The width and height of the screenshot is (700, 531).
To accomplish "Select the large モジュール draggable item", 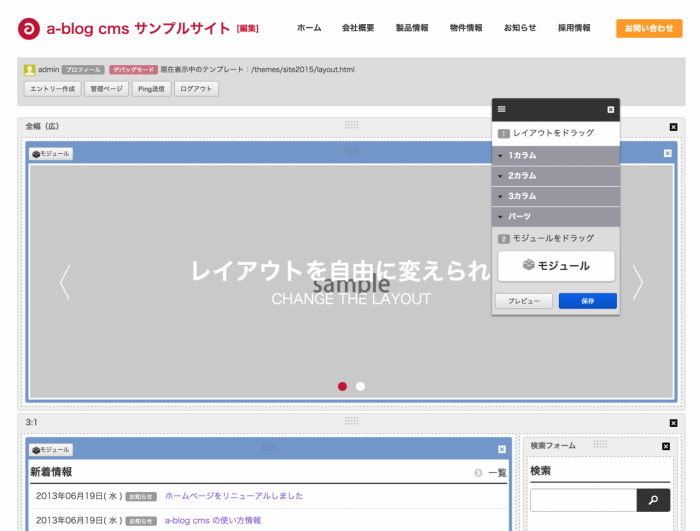I will pyautogui.click(x=556, y=266).
